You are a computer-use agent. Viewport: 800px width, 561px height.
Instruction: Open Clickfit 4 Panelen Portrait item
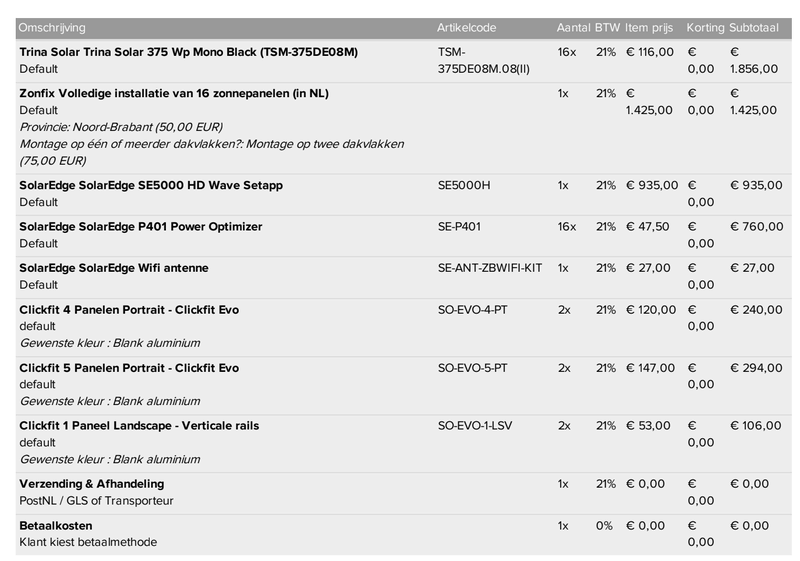click(x=129, y=310)
